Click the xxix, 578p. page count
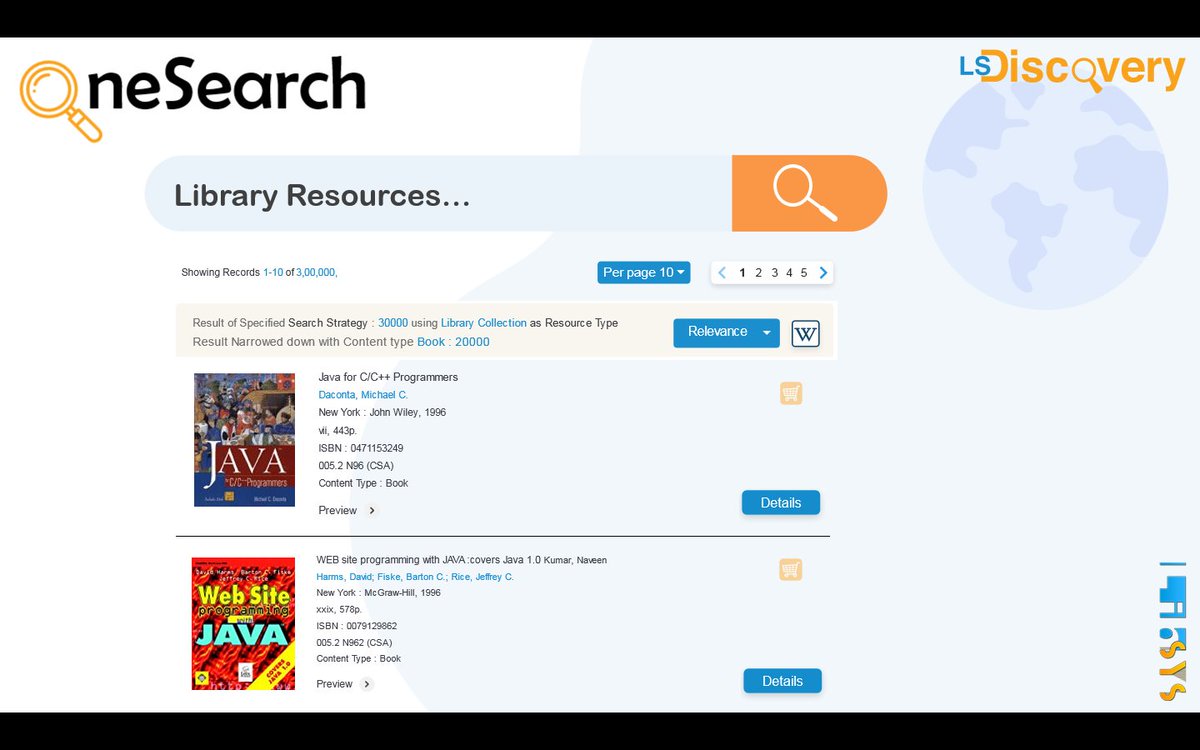This screenshot has width=1200, height=750. [x=339, y=609]
